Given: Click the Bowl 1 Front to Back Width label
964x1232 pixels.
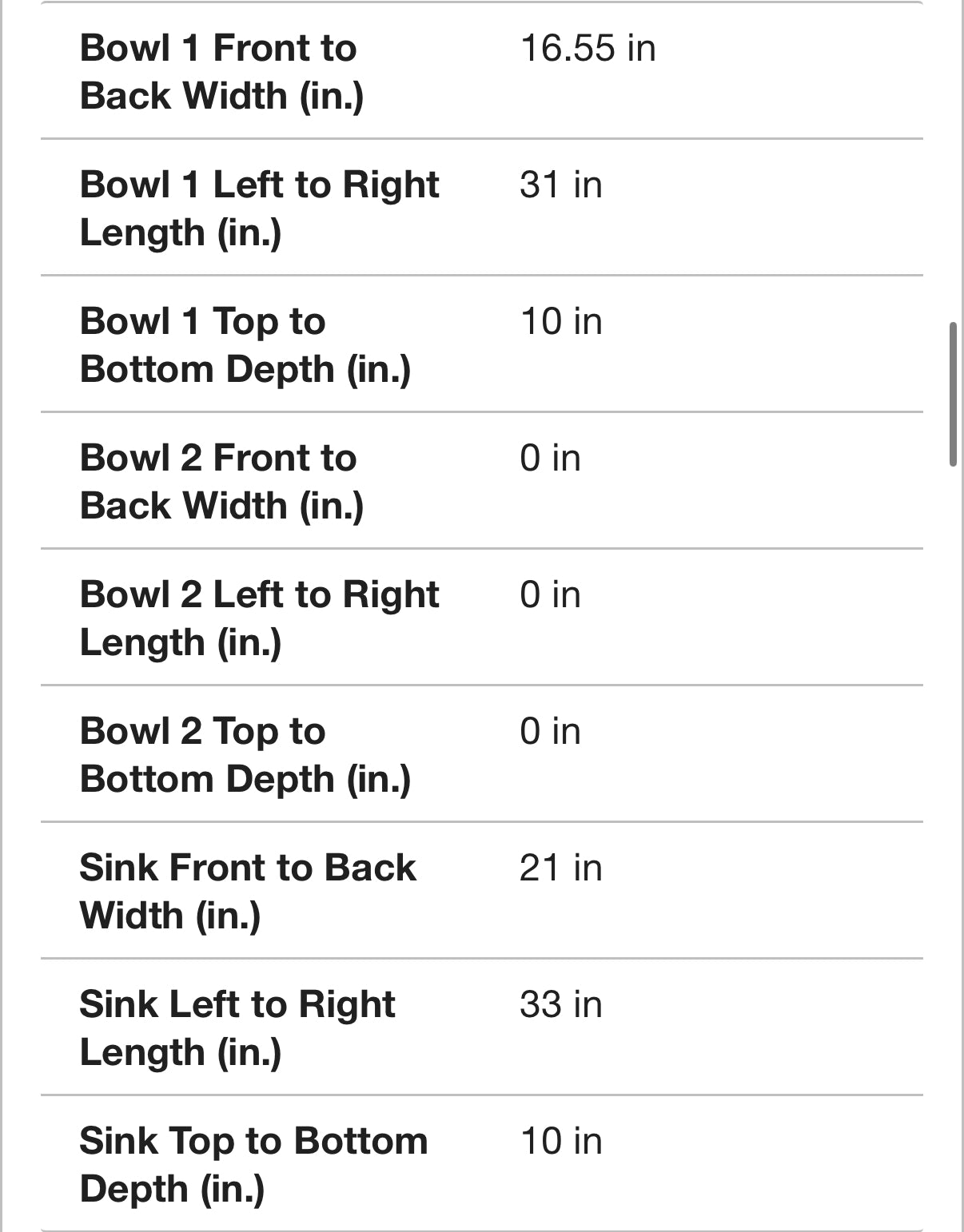Looking at the screenshot, I should pos(221,72).
